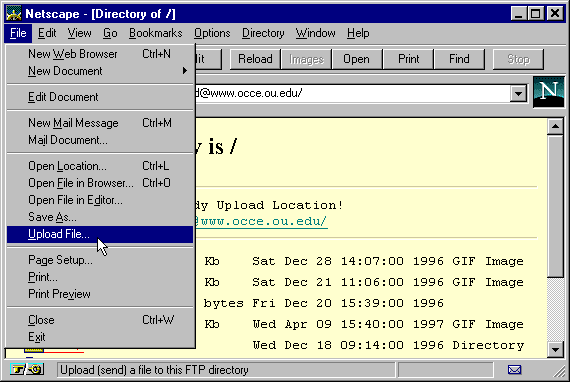Close the Netscape window
This screenshot has height=382, width=570.
pos(555,14)
